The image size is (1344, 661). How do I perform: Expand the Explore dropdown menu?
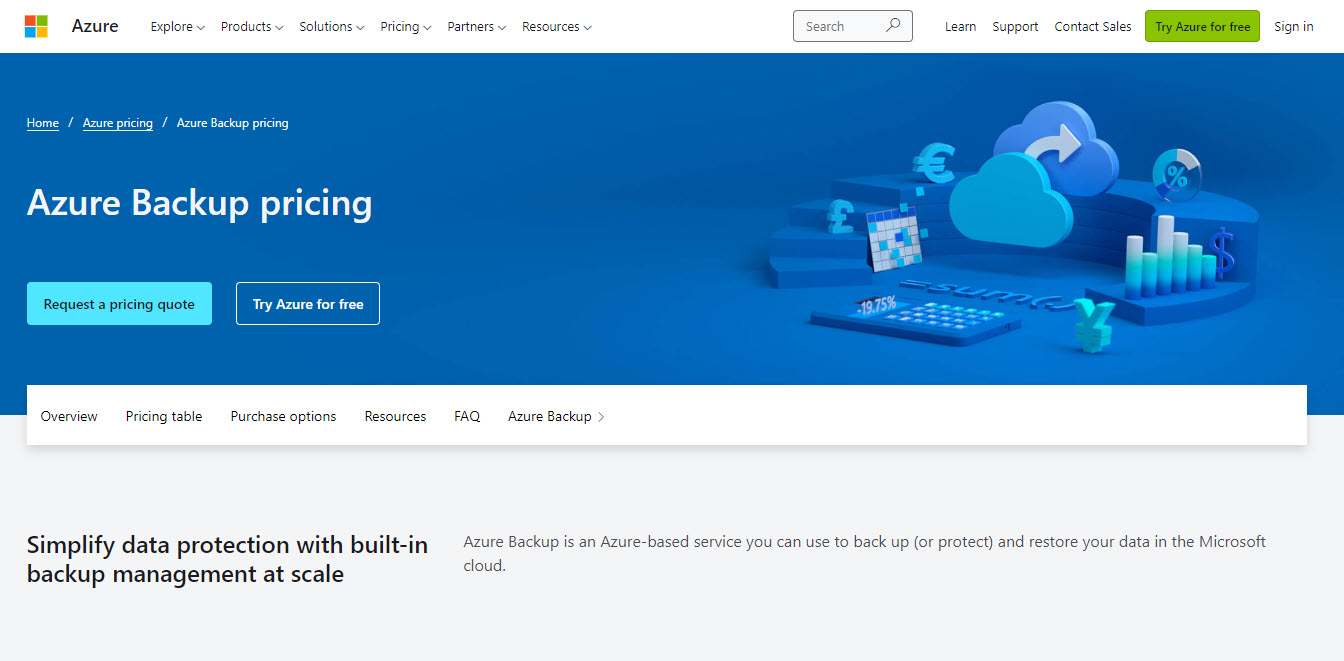point(177,27)
